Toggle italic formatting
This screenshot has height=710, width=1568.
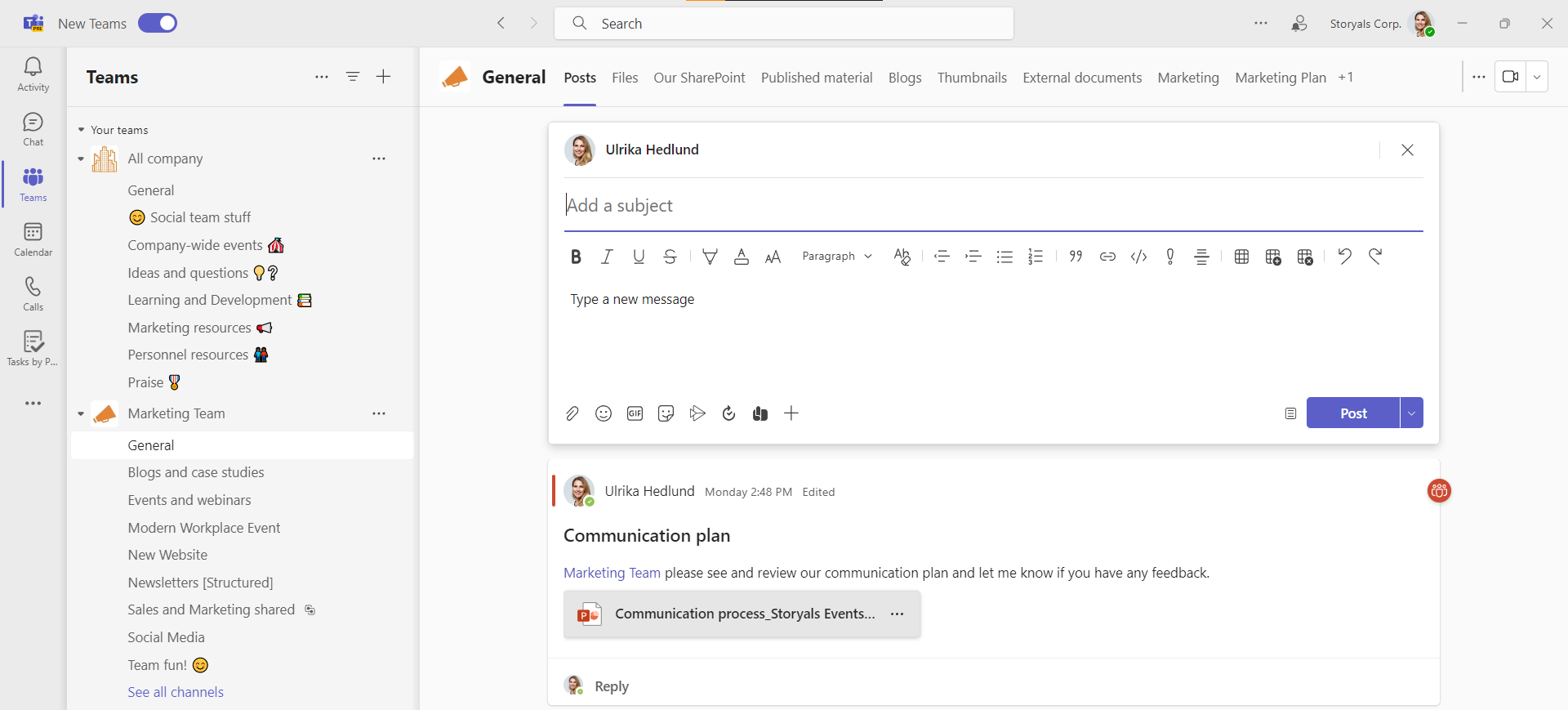607,257
